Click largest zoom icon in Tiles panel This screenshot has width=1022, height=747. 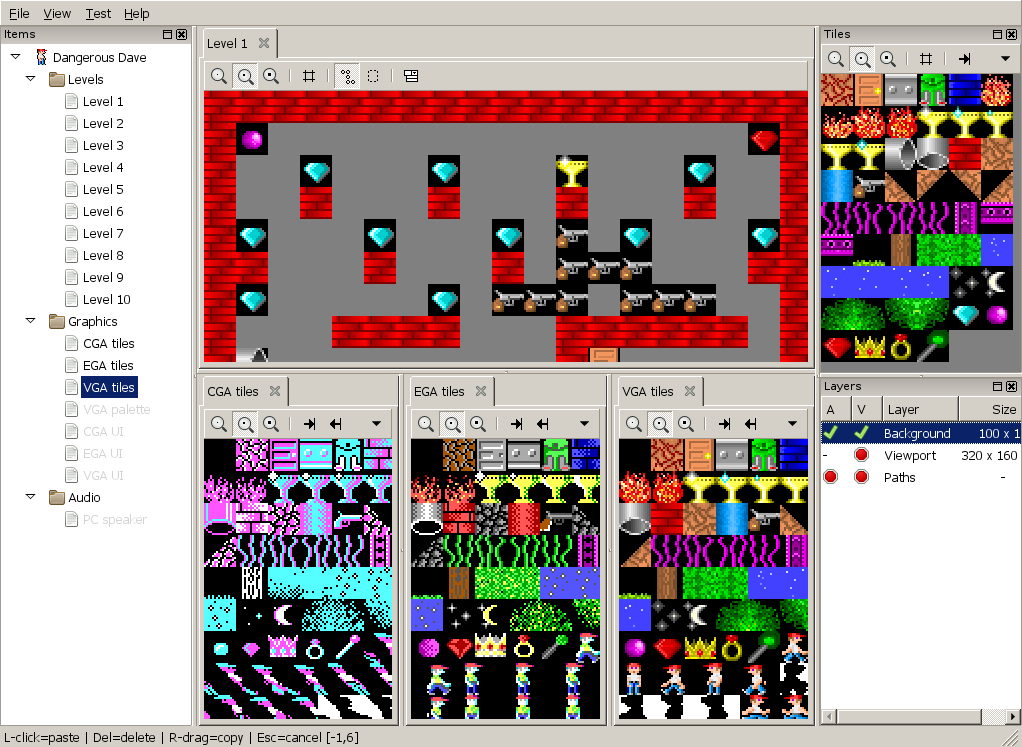pos(888,59)
